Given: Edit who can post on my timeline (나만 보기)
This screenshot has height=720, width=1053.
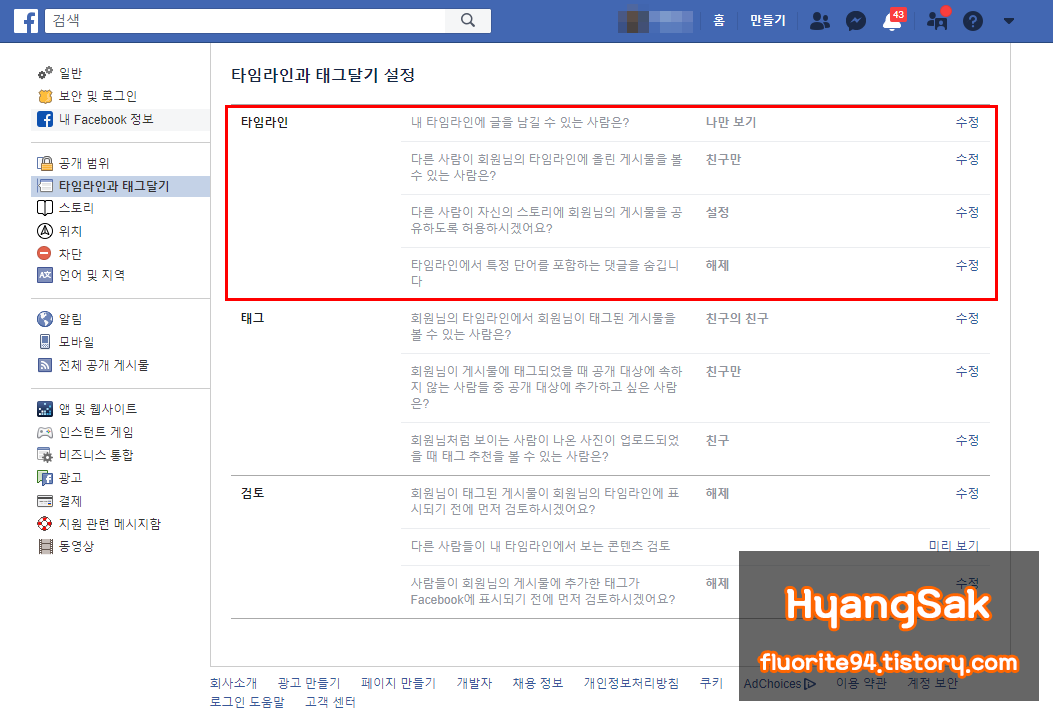Looking at the screenshot, I should [x=967, y=122].
